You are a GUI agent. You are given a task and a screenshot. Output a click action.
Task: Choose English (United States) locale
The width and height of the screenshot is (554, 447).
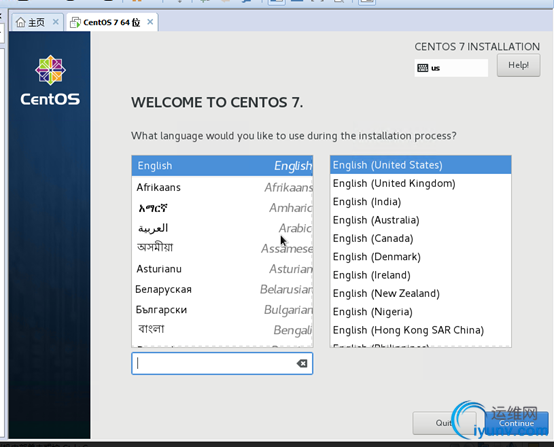[420, 165]
